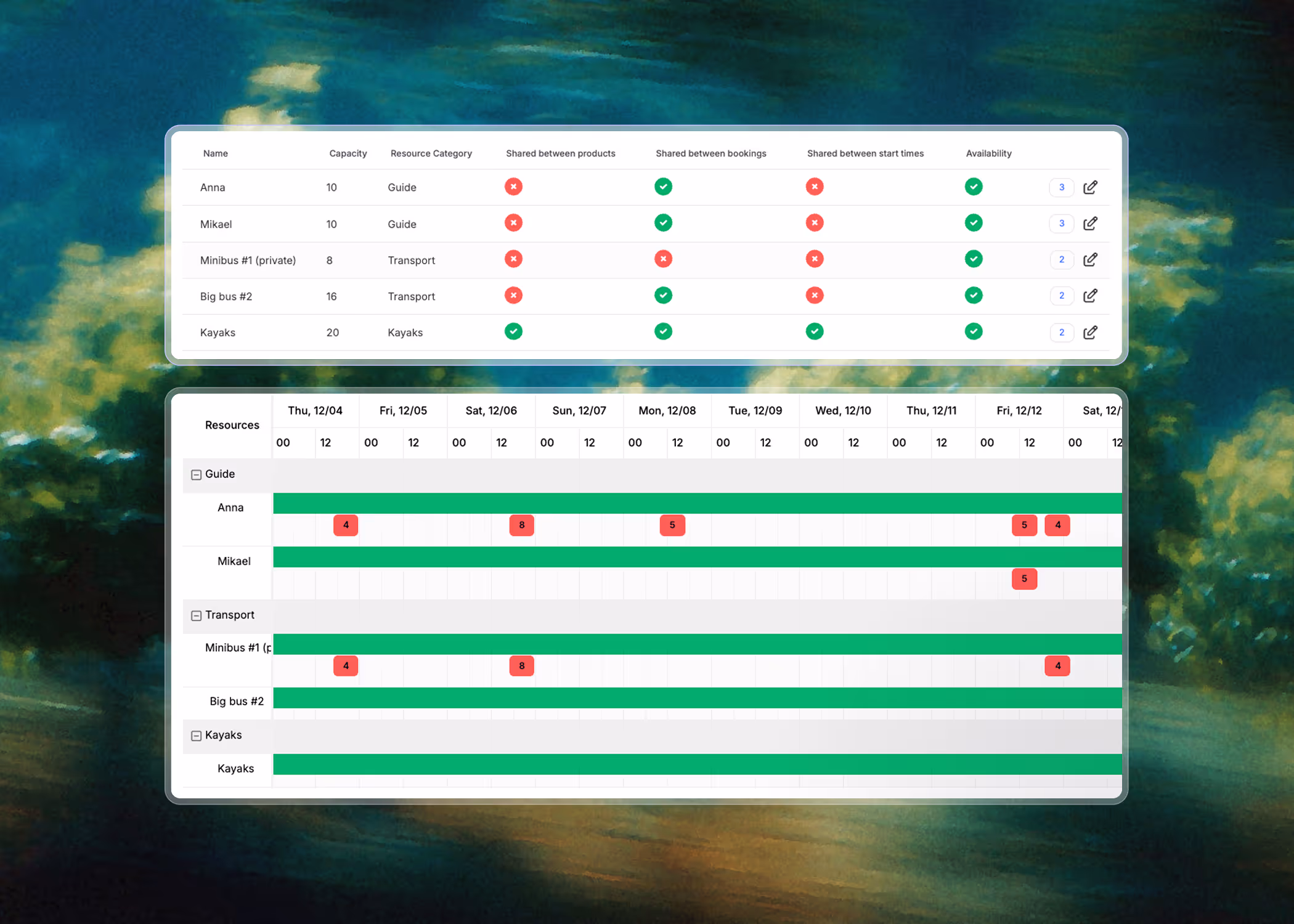Collapse the Kayaks resource group
1294x924 pixels.
[196, 735]
